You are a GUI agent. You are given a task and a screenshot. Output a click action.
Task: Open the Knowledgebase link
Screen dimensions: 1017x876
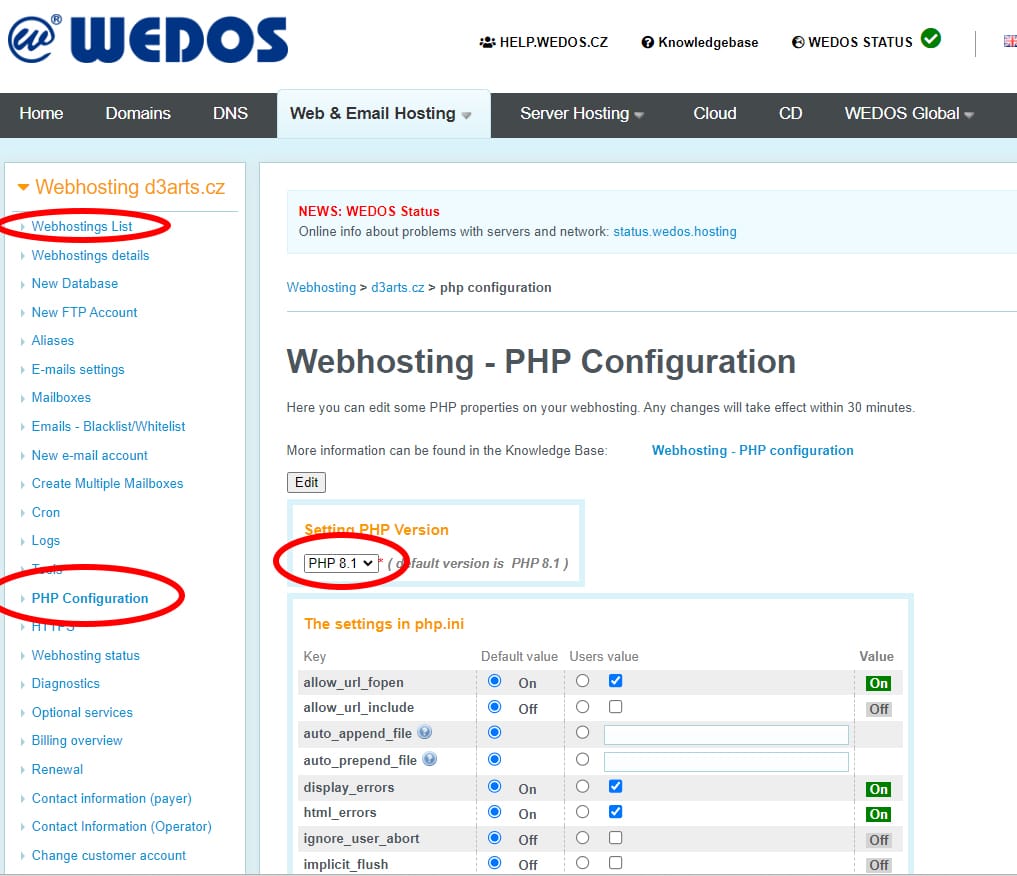click(700, 42)
